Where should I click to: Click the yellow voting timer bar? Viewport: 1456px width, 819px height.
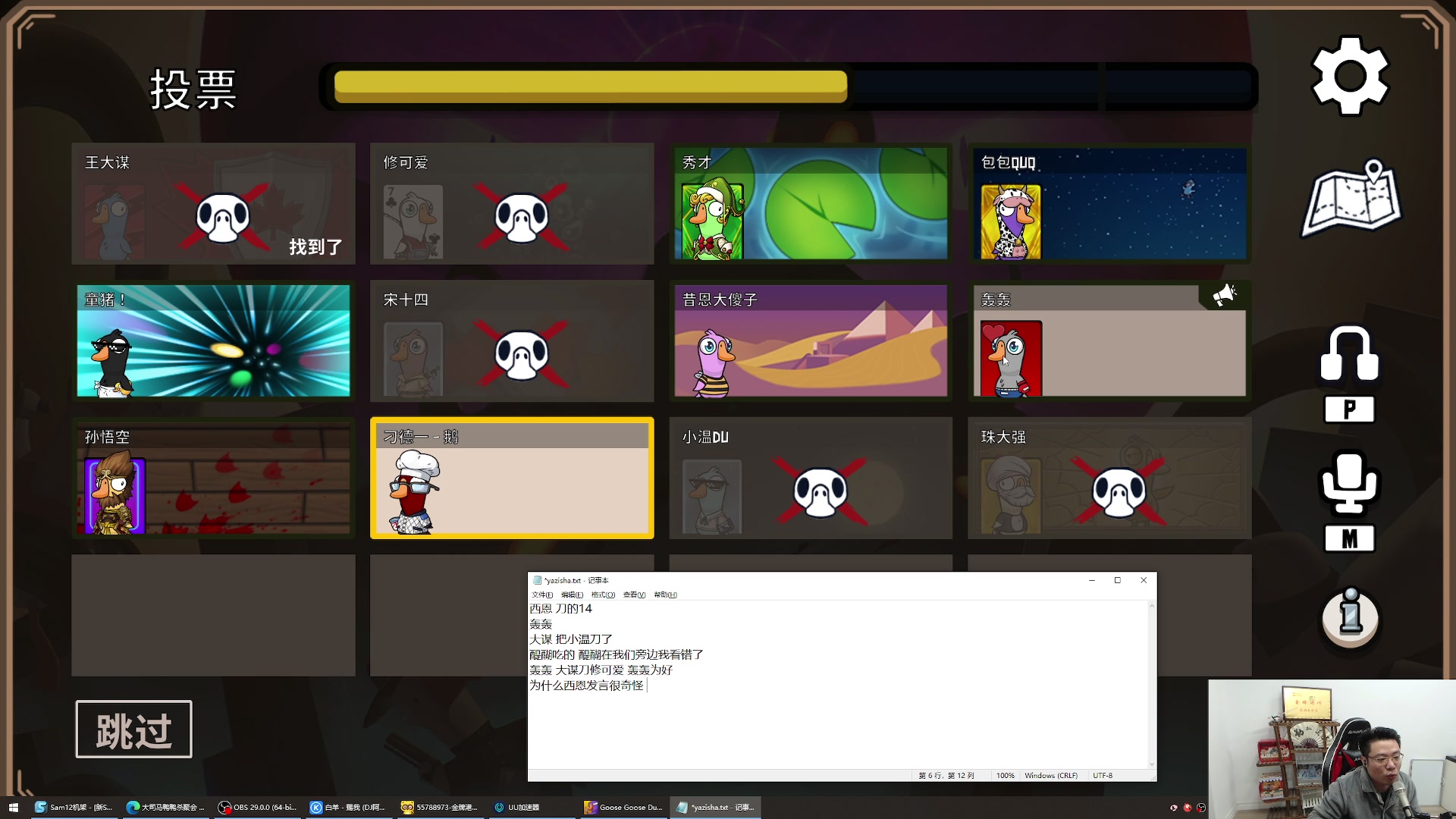(x=591, y=86)
